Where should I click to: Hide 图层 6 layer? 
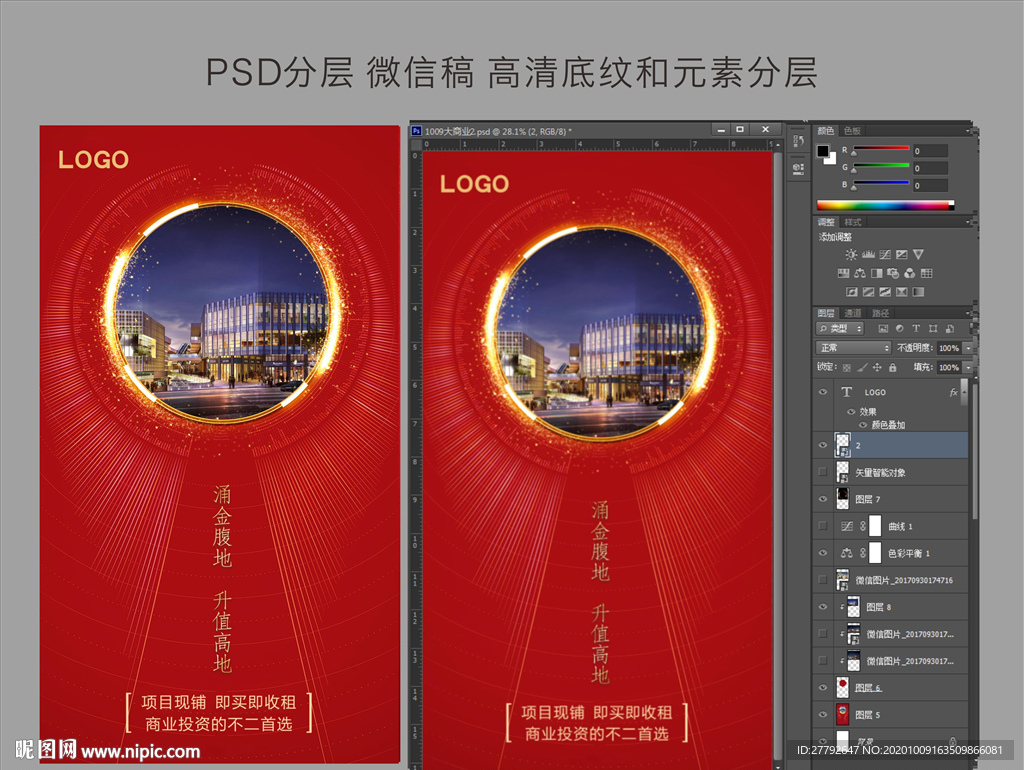(x=823, y=687)
